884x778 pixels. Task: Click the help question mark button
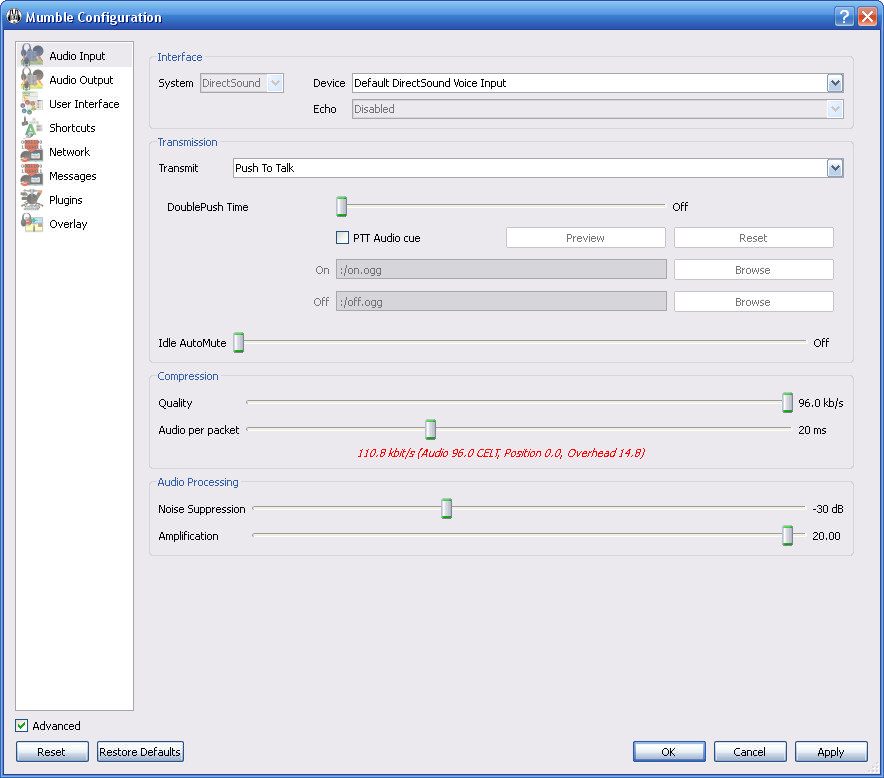[845, 17]
